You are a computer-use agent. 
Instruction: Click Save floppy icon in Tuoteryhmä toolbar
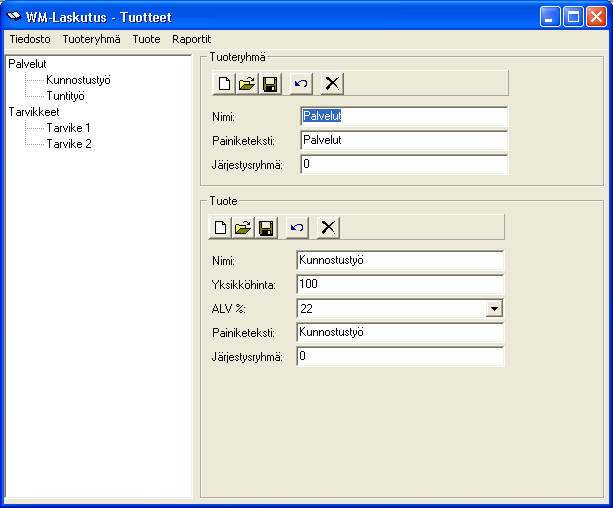[270, 83]
